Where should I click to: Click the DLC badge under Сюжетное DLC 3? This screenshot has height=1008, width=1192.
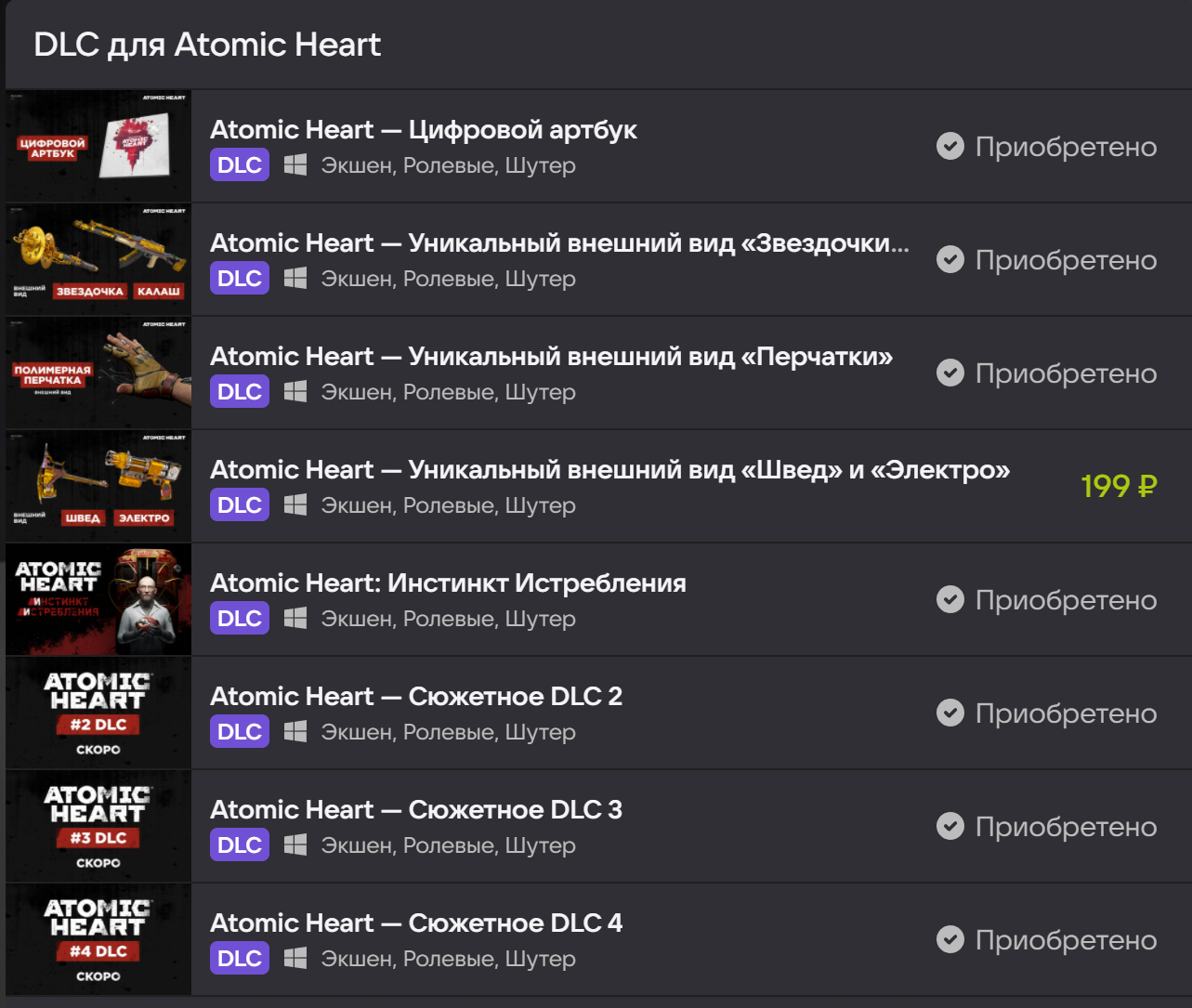(x=240, y=845)
